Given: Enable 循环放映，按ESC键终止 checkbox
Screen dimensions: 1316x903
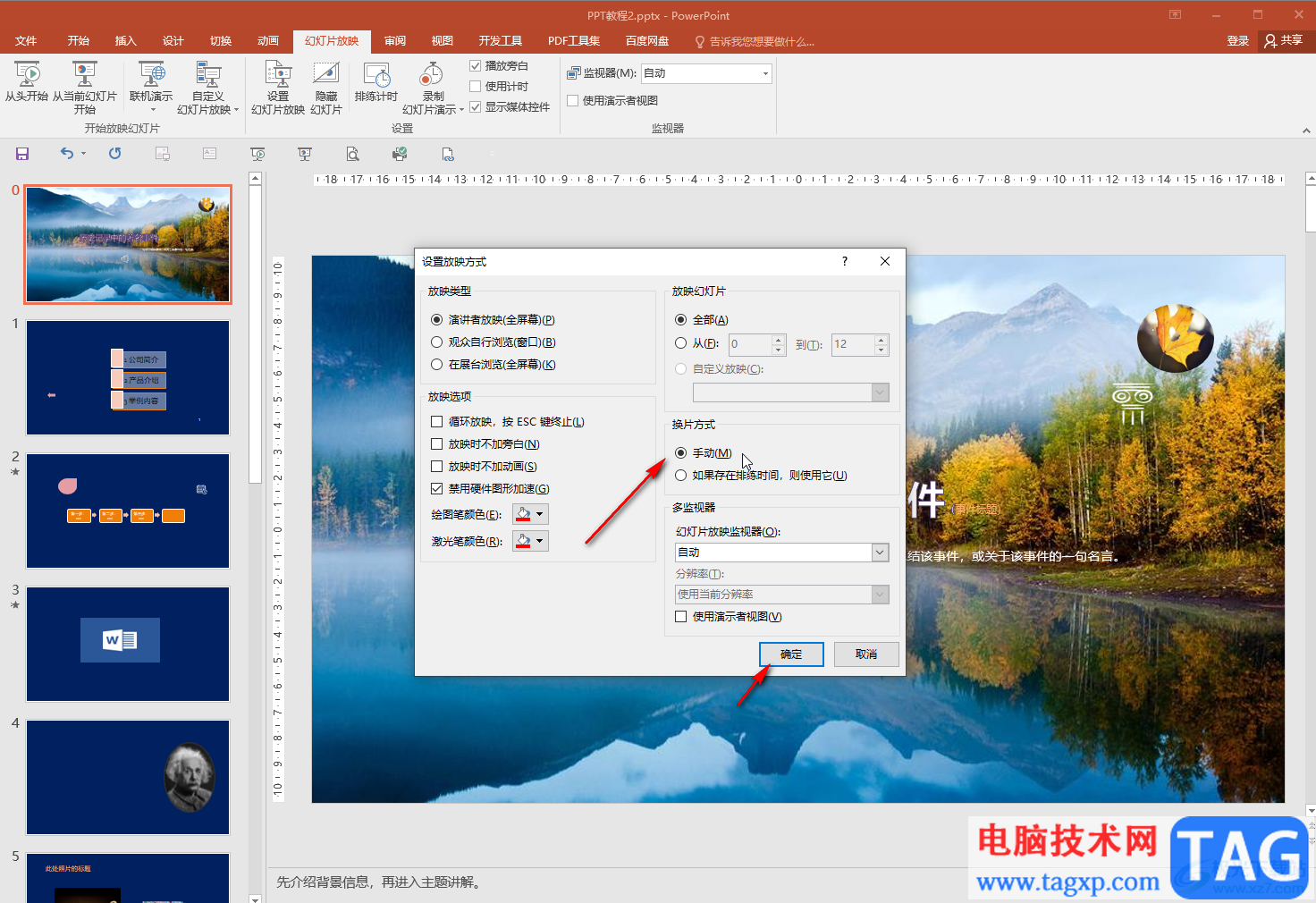Looking at the screenshot, I should [437, 422].
